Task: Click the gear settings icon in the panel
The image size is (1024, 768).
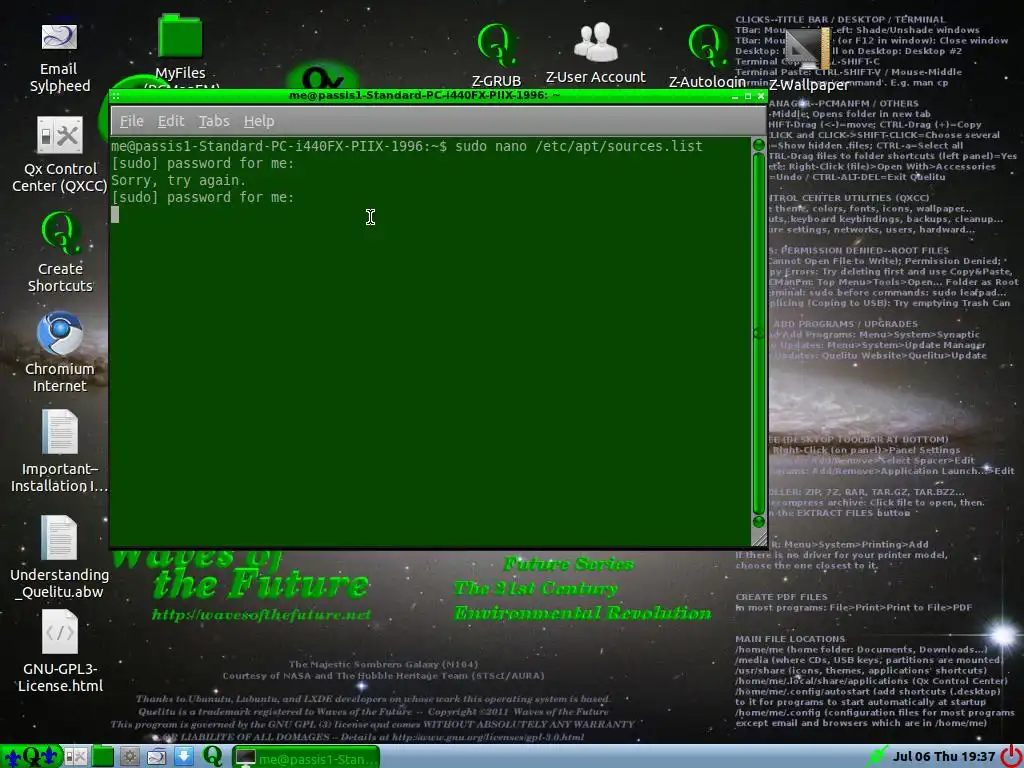Action: click(129, 757)
